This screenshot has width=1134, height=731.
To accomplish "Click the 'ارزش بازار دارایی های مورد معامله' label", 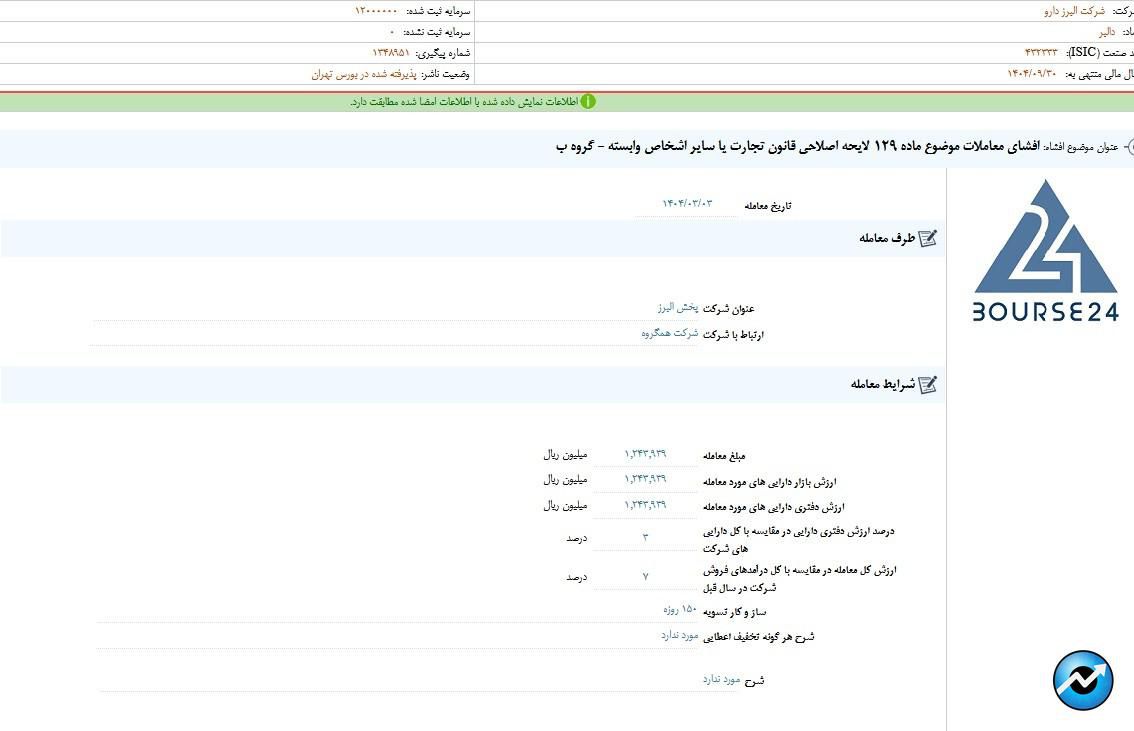I will tap(770, 482).
